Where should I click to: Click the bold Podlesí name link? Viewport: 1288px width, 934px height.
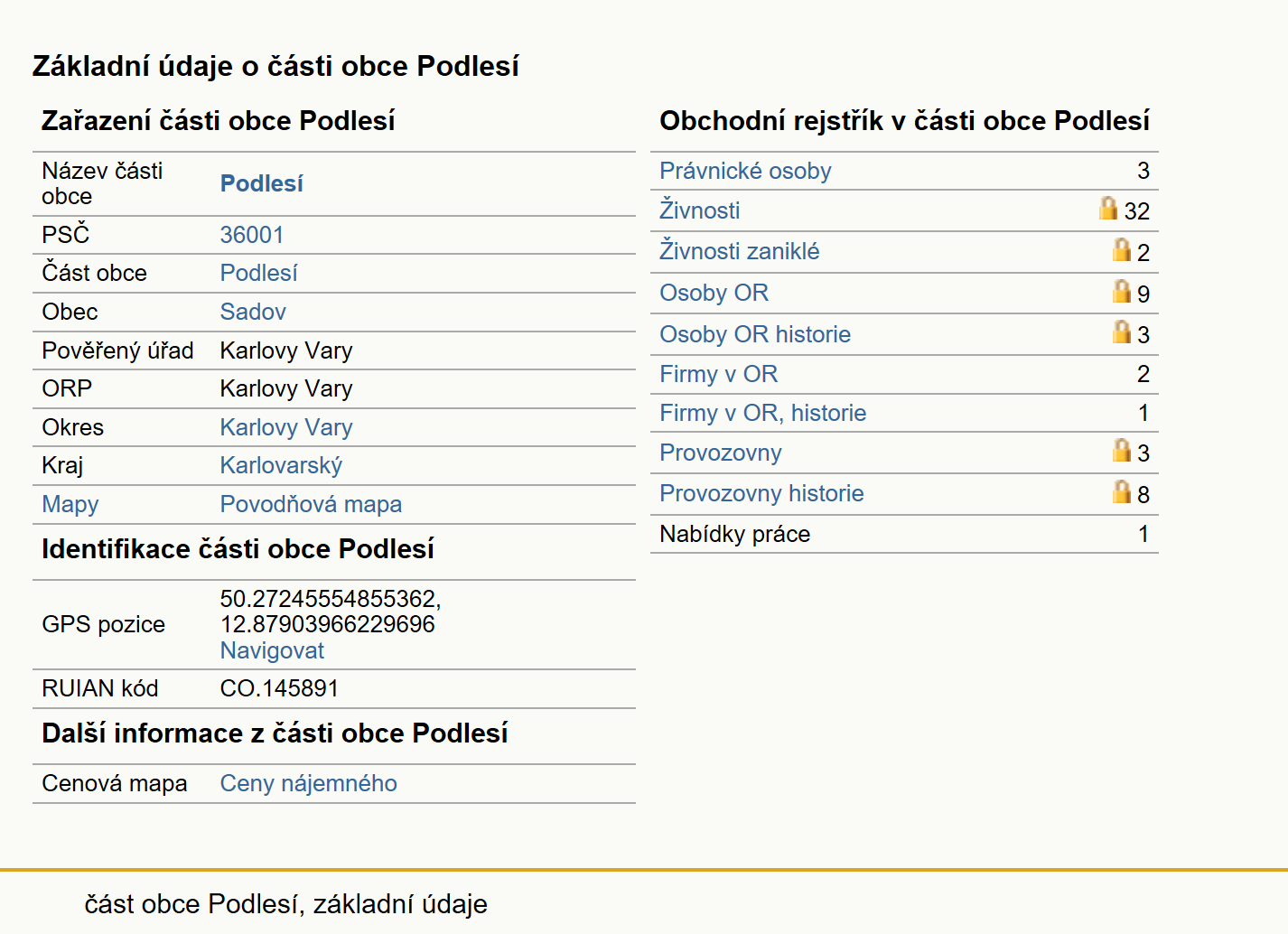pyautogui.click(x=262, y=183)
